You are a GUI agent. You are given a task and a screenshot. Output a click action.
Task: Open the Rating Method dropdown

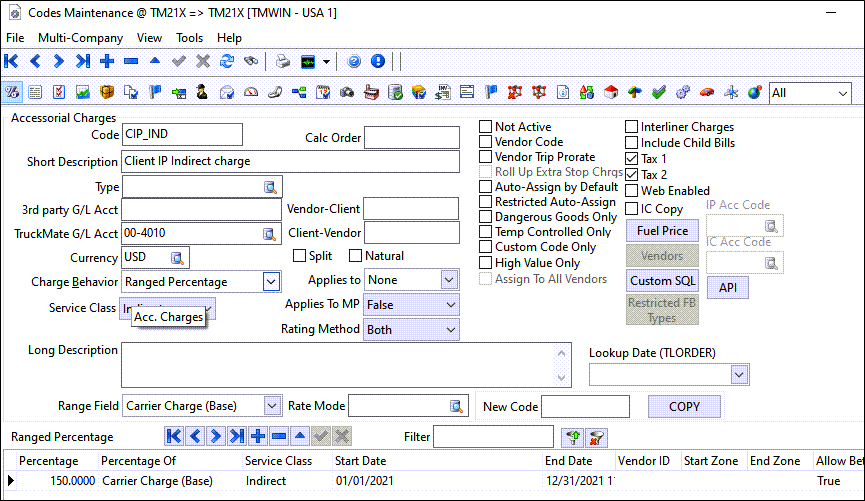tap(450, 329)
